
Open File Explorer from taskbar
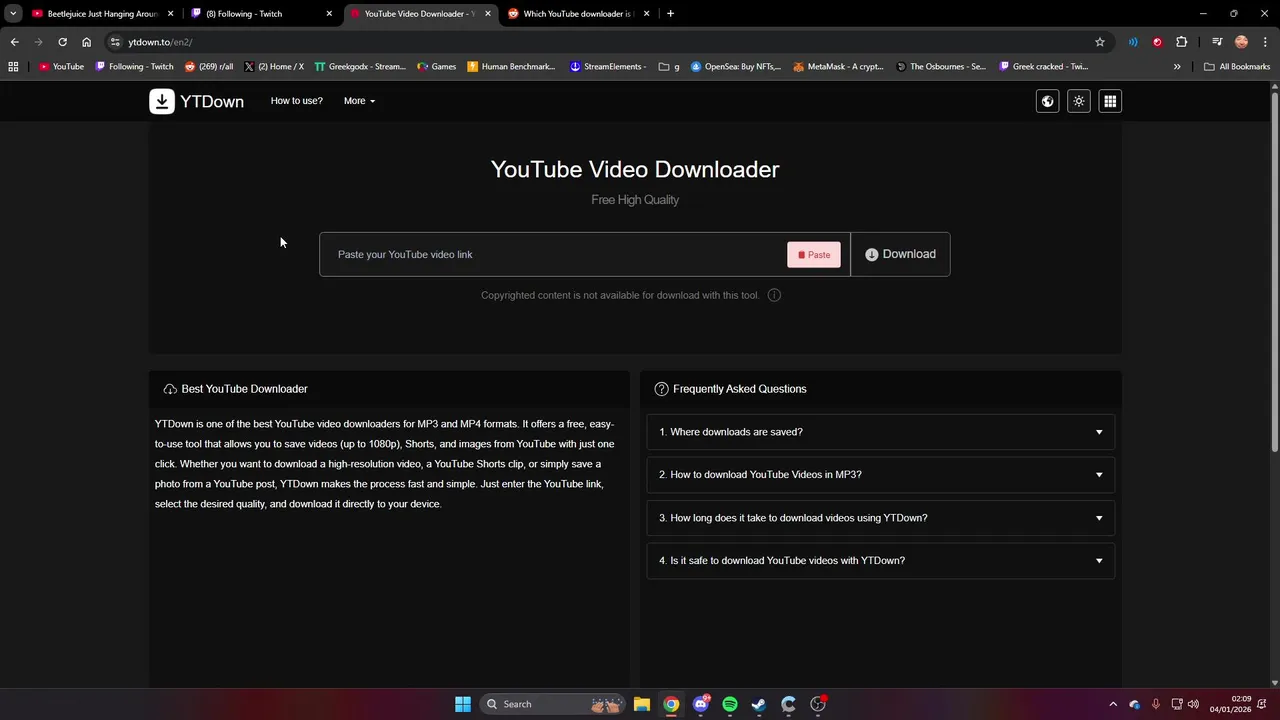click(642, 704)
